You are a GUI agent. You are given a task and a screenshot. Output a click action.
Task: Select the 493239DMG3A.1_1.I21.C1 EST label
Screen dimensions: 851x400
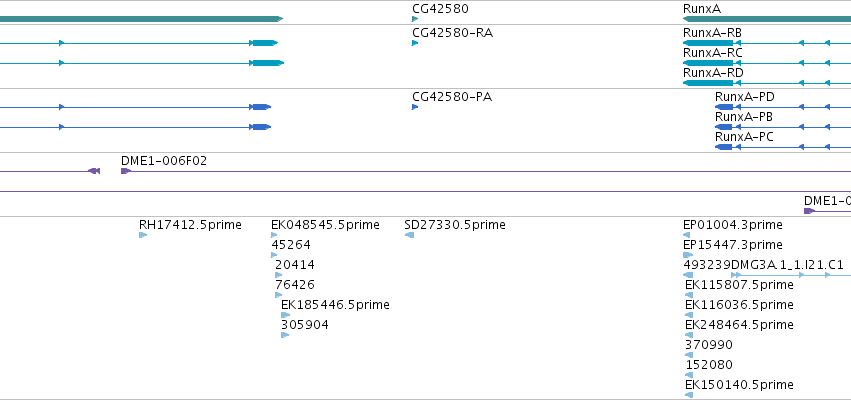[x=764, y=265]
